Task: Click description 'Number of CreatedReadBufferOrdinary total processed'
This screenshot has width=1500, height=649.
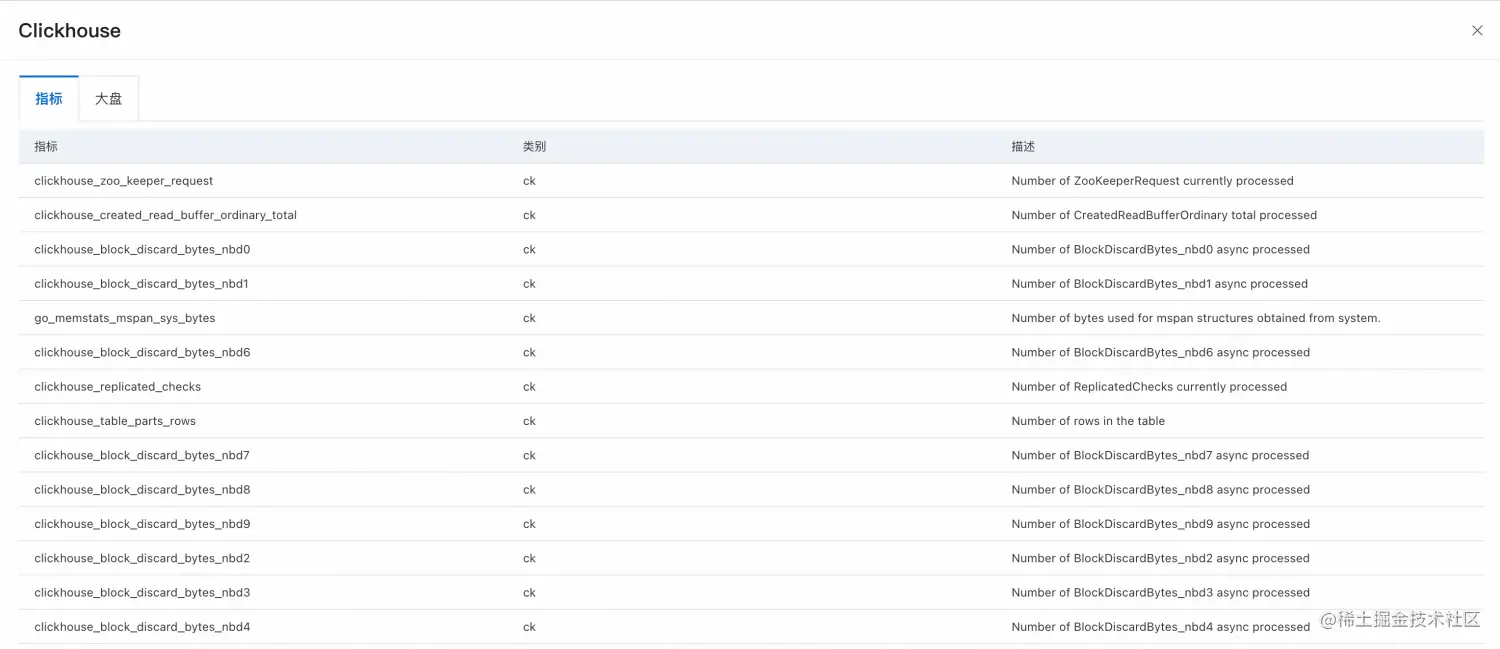Action: coord(1164,215)
